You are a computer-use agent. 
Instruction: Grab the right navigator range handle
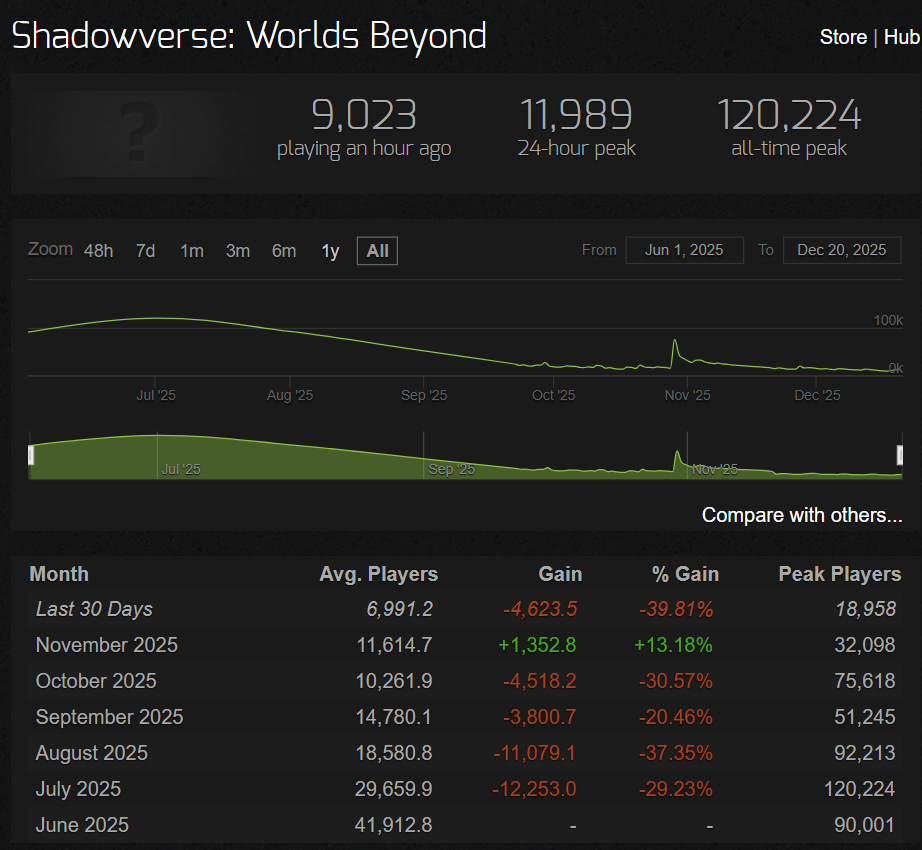click(900, 455)
